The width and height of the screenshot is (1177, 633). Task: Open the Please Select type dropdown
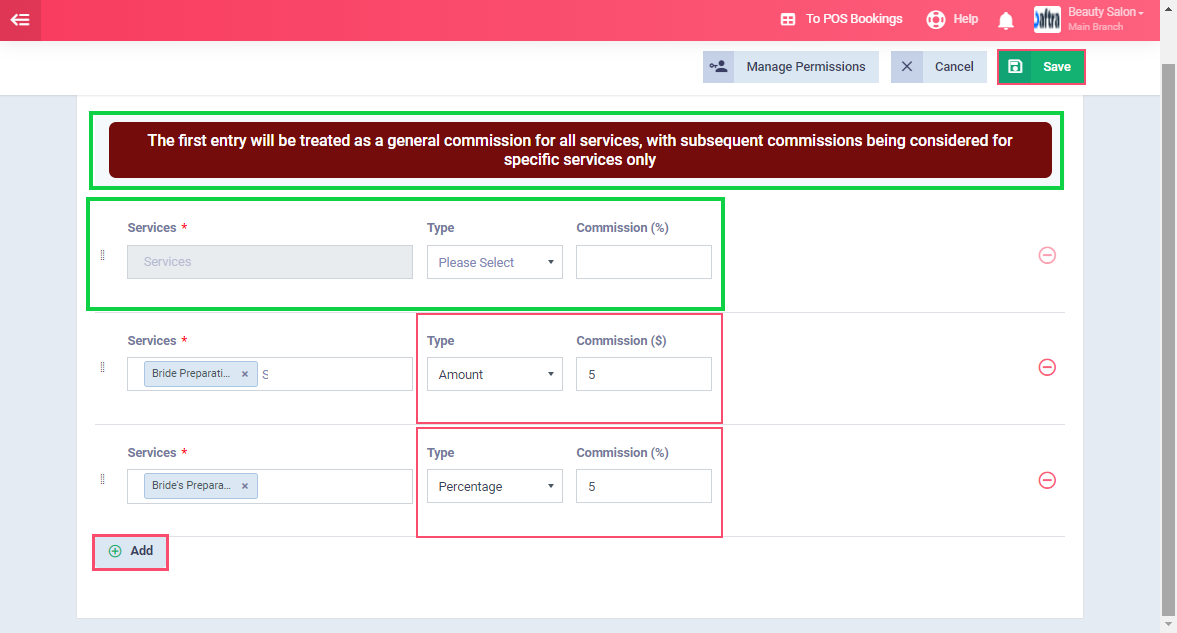pyautogui.click(x=495, y=262)
